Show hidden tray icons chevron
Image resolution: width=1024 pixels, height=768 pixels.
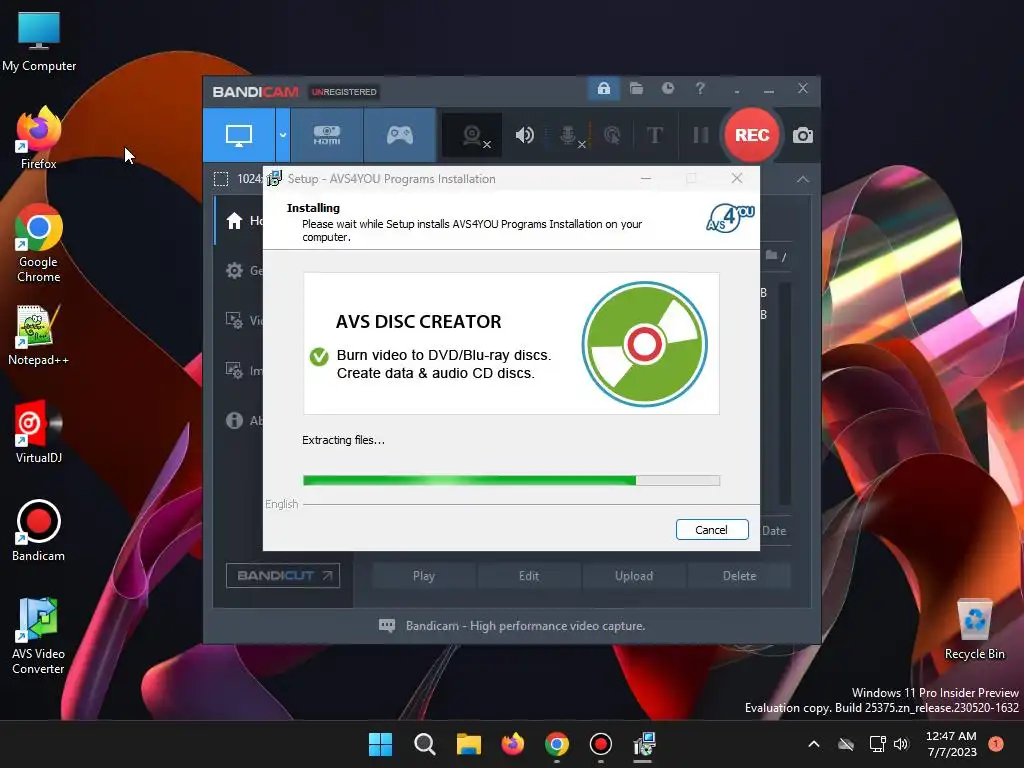(x=814, y=744)
